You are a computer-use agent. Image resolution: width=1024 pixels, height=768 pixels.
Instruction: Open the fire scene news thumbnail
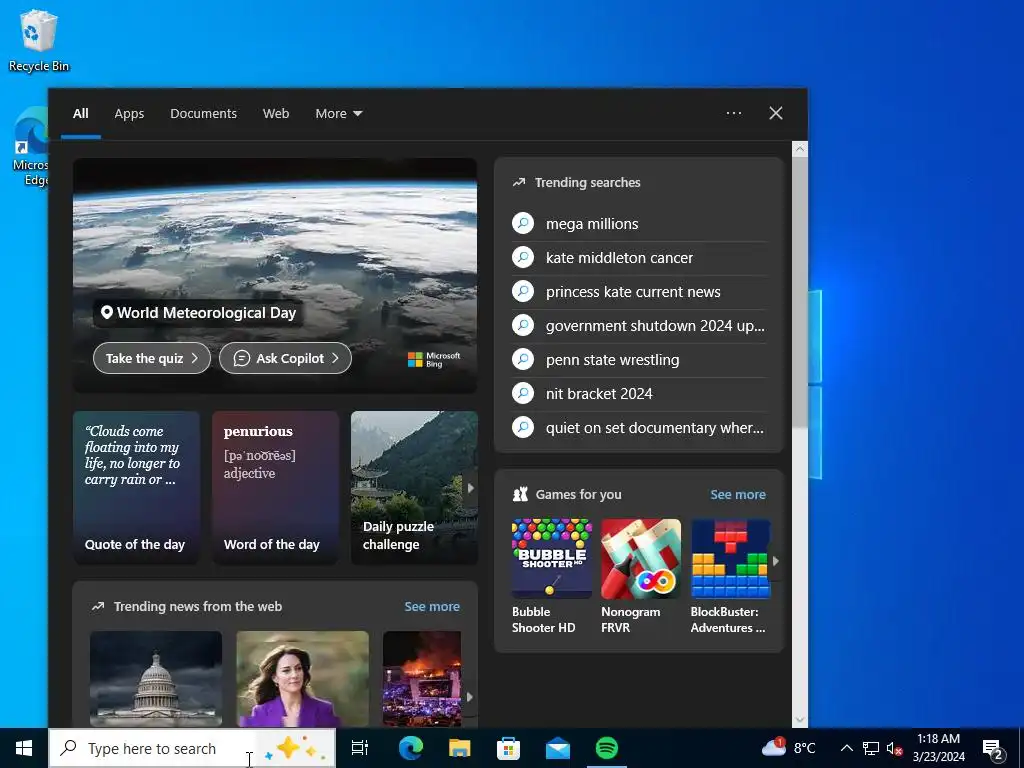(422, 679)
